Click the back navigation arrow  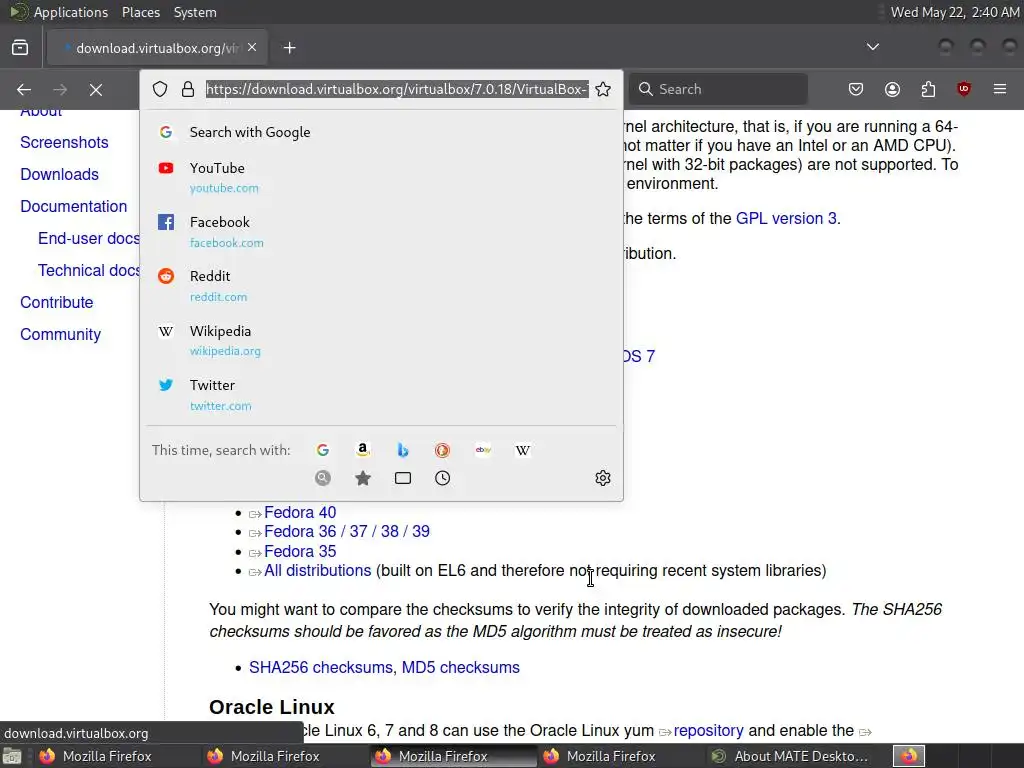tap(24, 89)
